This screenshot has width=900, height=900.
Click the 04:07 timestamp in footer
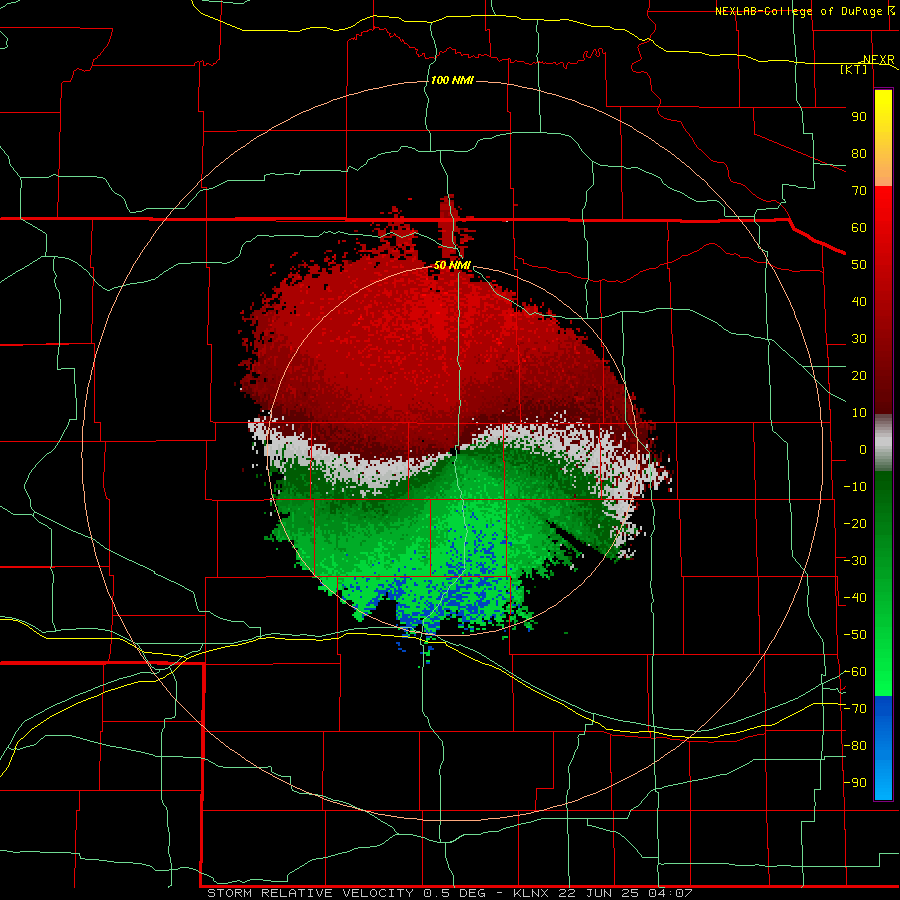671,893
